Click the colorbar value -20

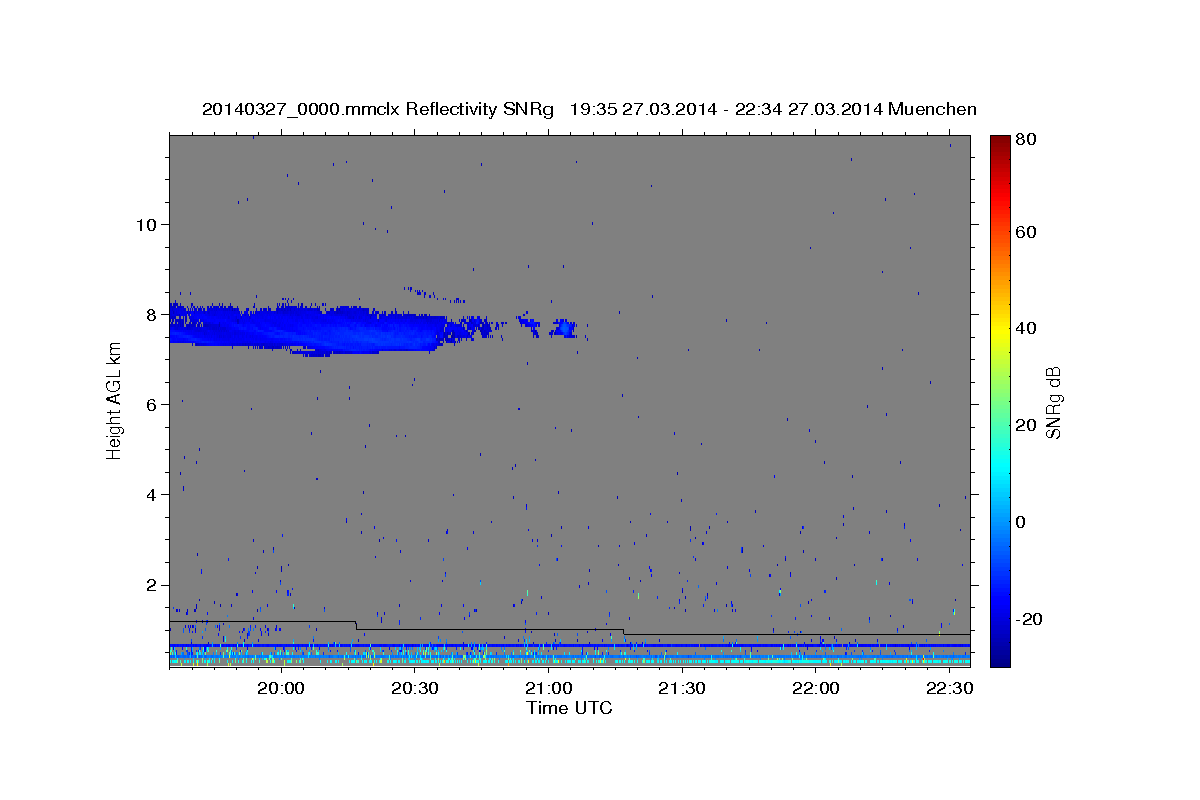pyautogui.click(x=1028, y=619)
